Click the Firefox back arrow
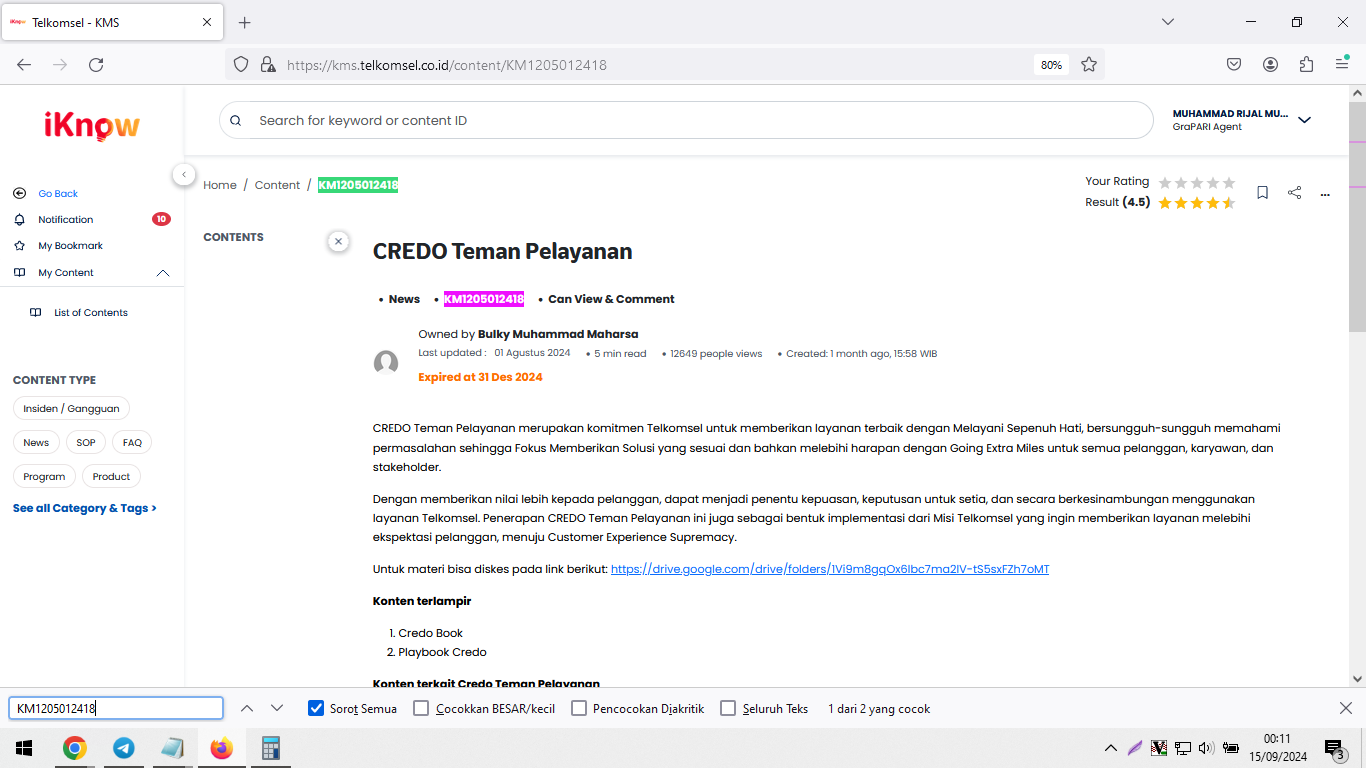The height and width of the screenshot is (768, 1366). (x=24, y=64)
